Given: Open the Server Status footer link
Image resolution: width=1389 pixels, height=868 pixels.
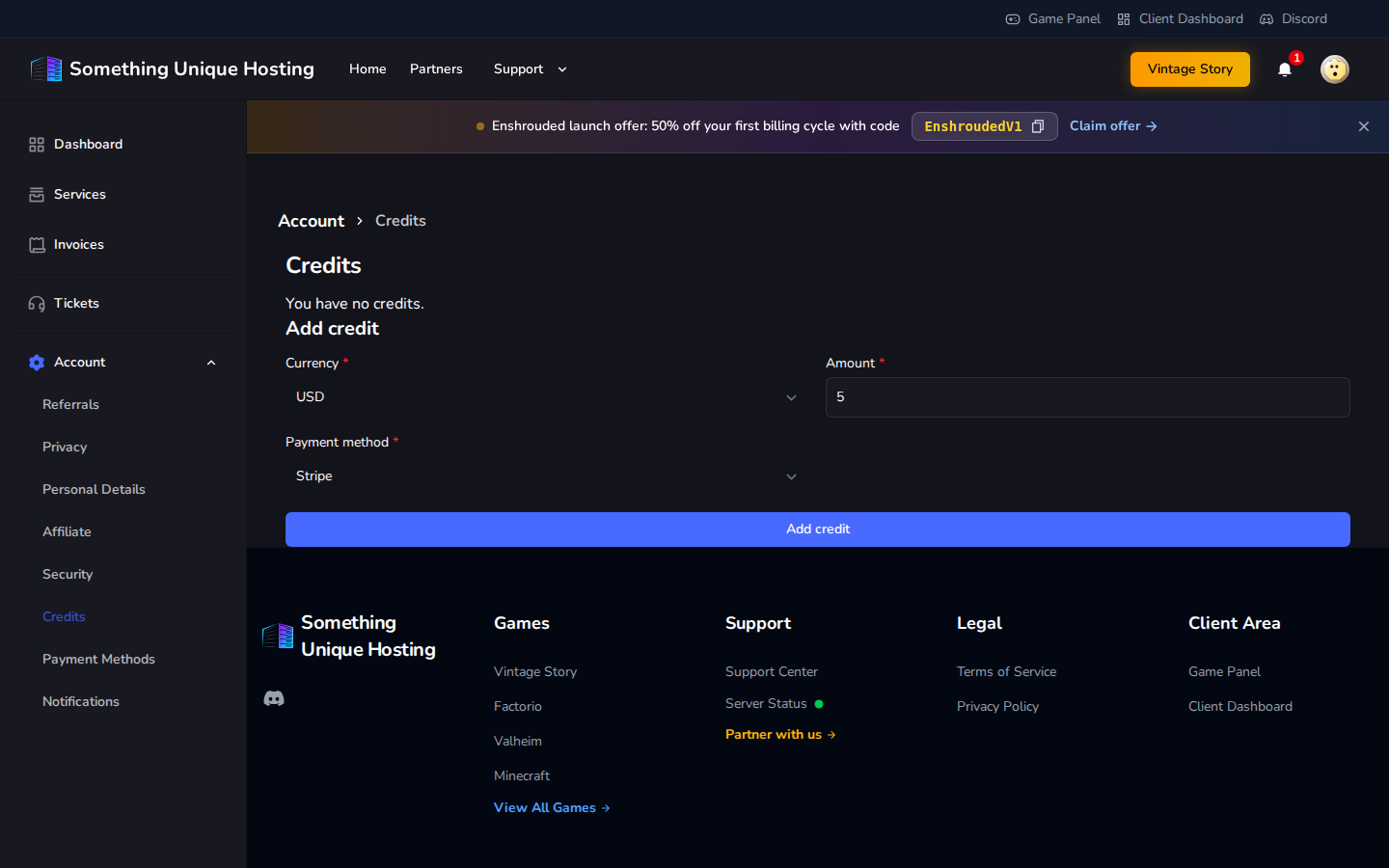Looking at the screenshot, I should [774, 704].
